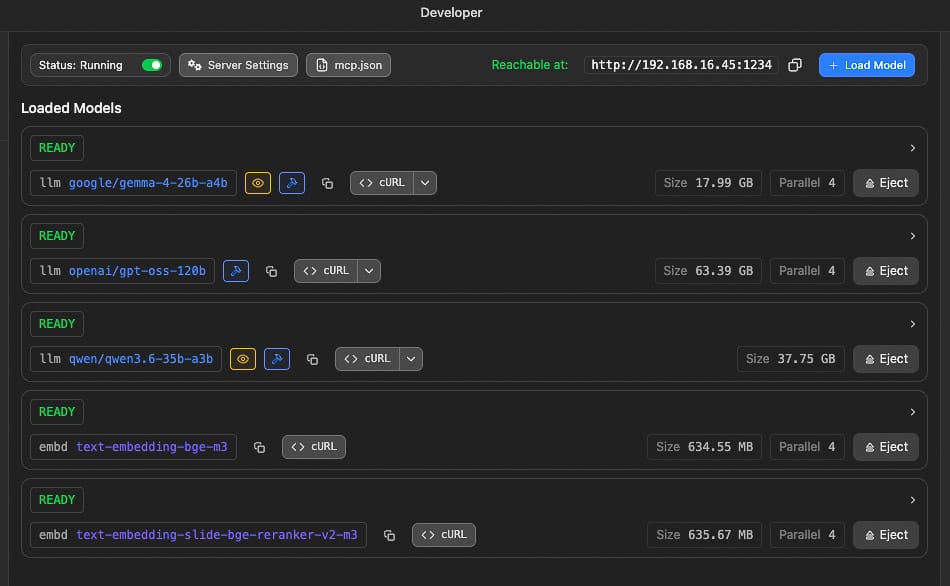Click the vision eye icon for google/gemma-4-26b-a4b
Viewport: 950px width, 586px height.
[x=257, y=183]
